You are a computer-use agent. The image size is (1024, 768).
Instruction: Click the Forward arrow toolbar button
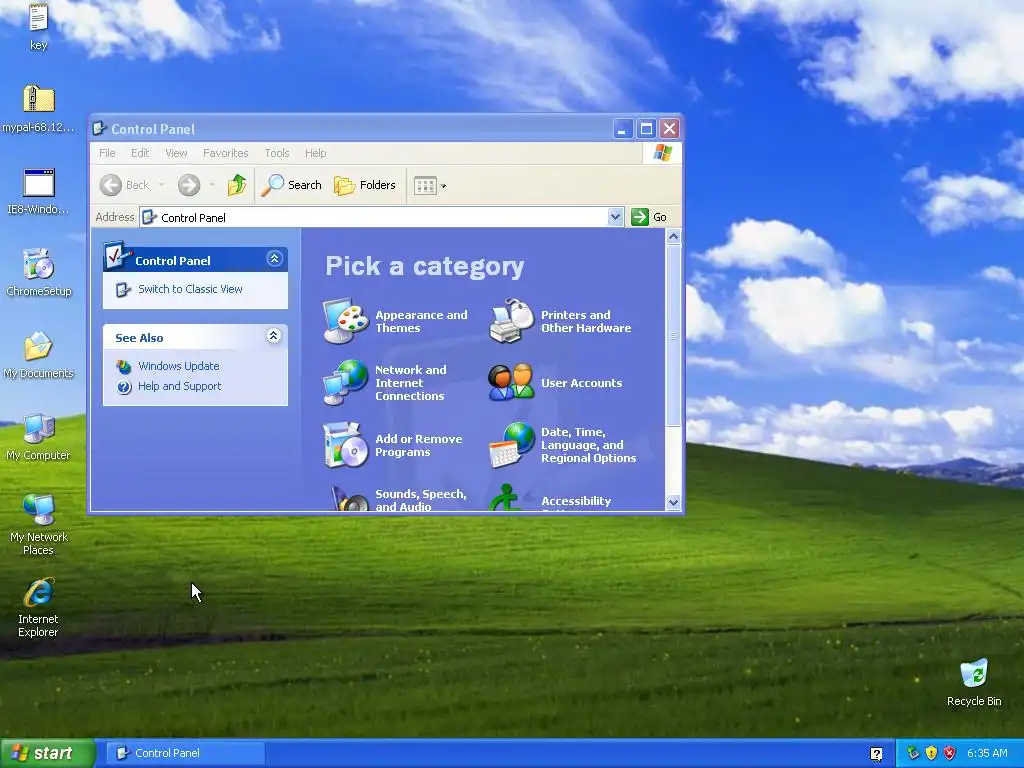189,185
